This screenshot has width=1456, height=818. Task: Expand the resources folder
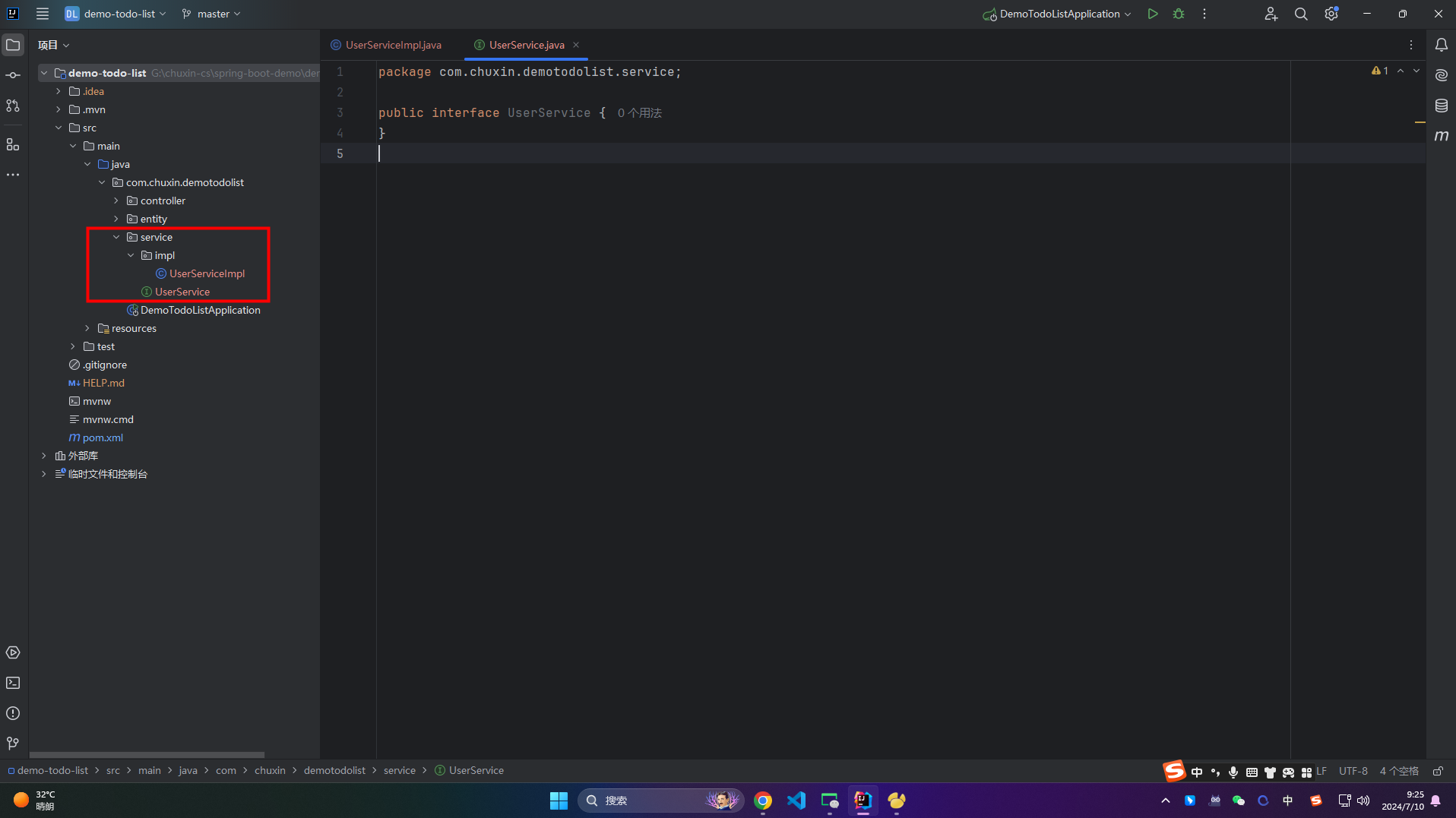pyautogui.click(x=87, y=328)
